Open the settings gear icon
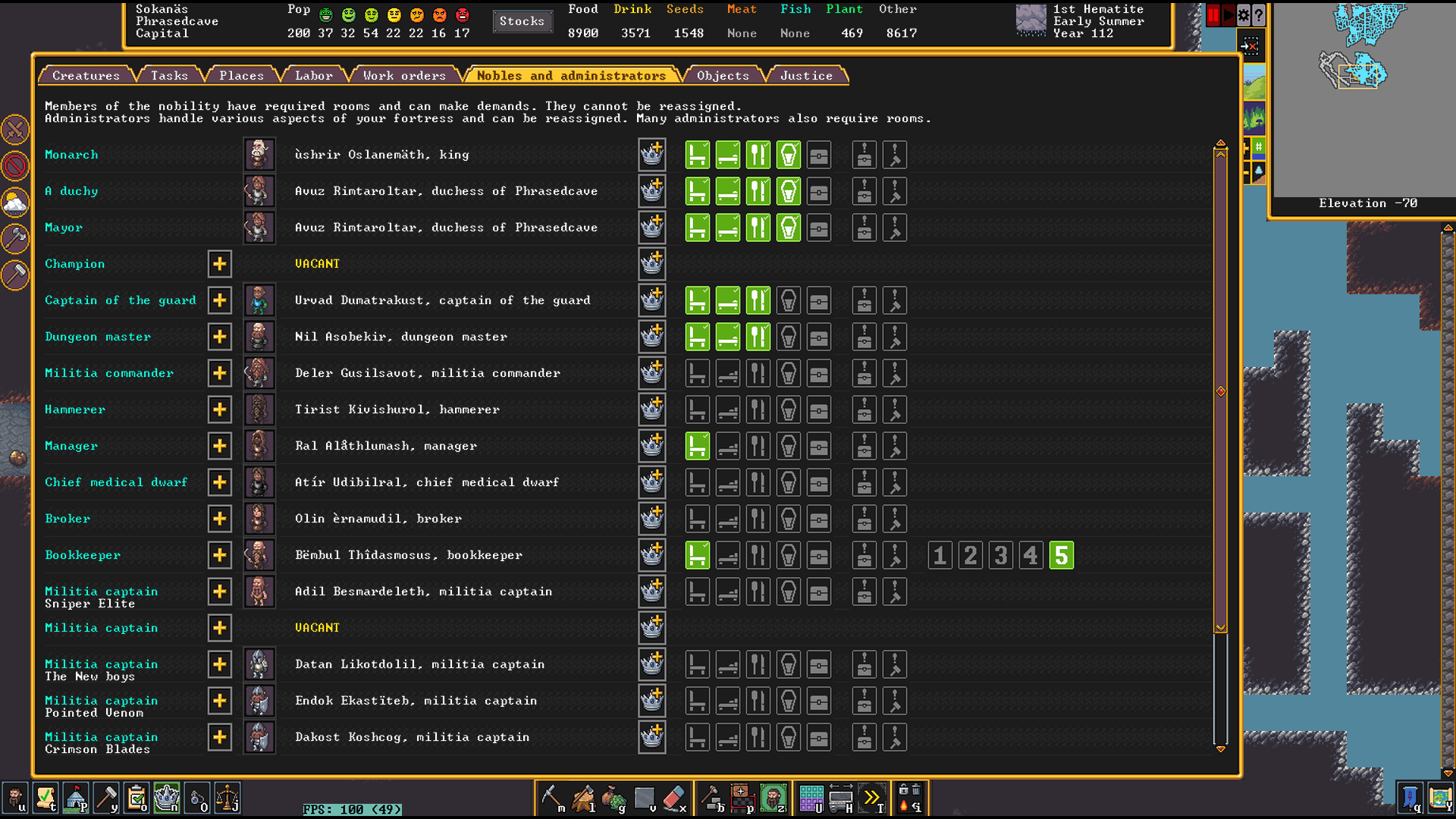This screenshot has height=819, width=1456. [1244, 15]
